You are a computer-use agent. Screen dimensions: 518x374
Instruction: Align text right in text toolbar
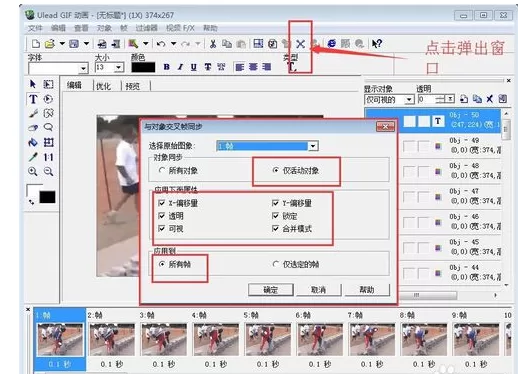(x=266, y=67)
